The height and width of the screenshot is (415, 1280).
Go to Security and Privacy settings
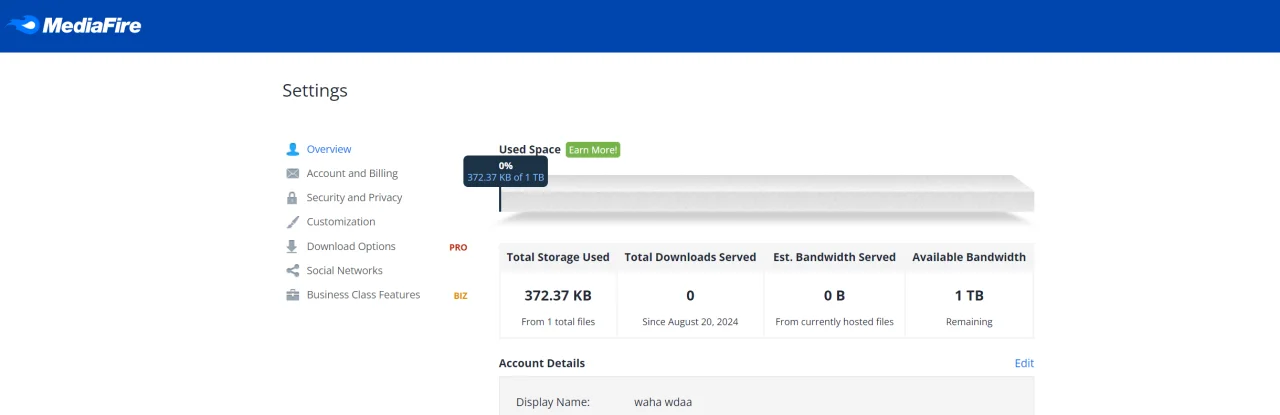[354, 198]
